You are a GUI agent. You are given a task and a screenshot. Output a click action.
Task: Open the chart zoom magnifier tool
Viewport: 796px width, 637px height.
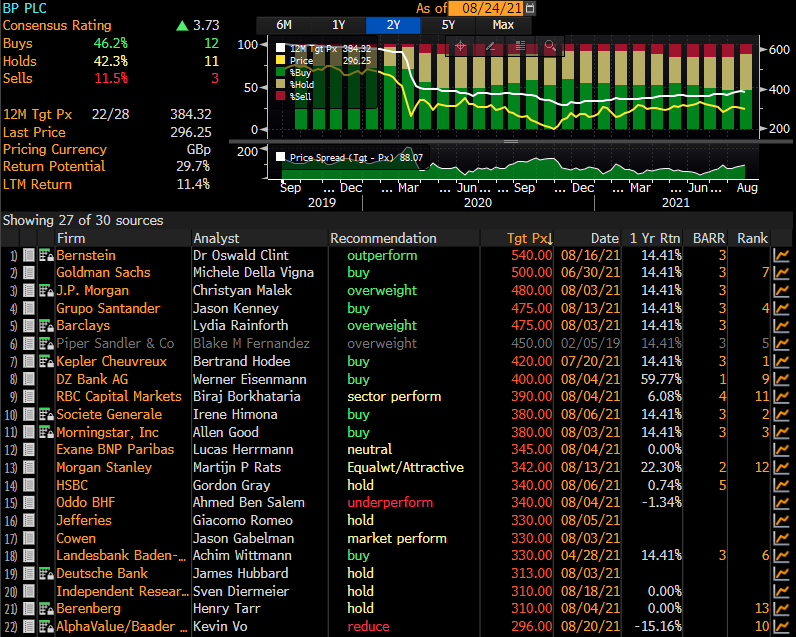[550, 46]
